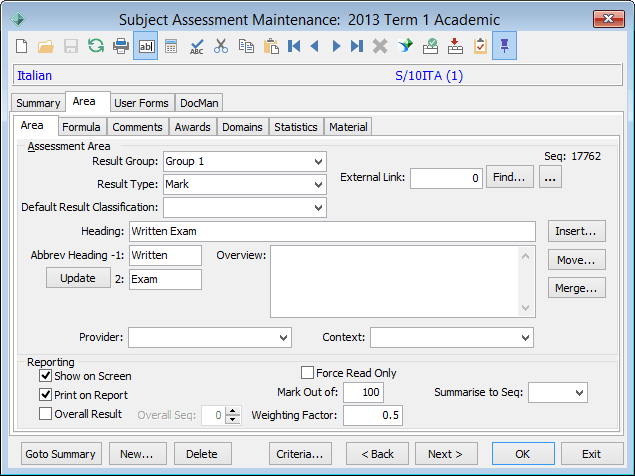Click the Move... button
The width and height of the screenshot is (635, 476).
577,260
